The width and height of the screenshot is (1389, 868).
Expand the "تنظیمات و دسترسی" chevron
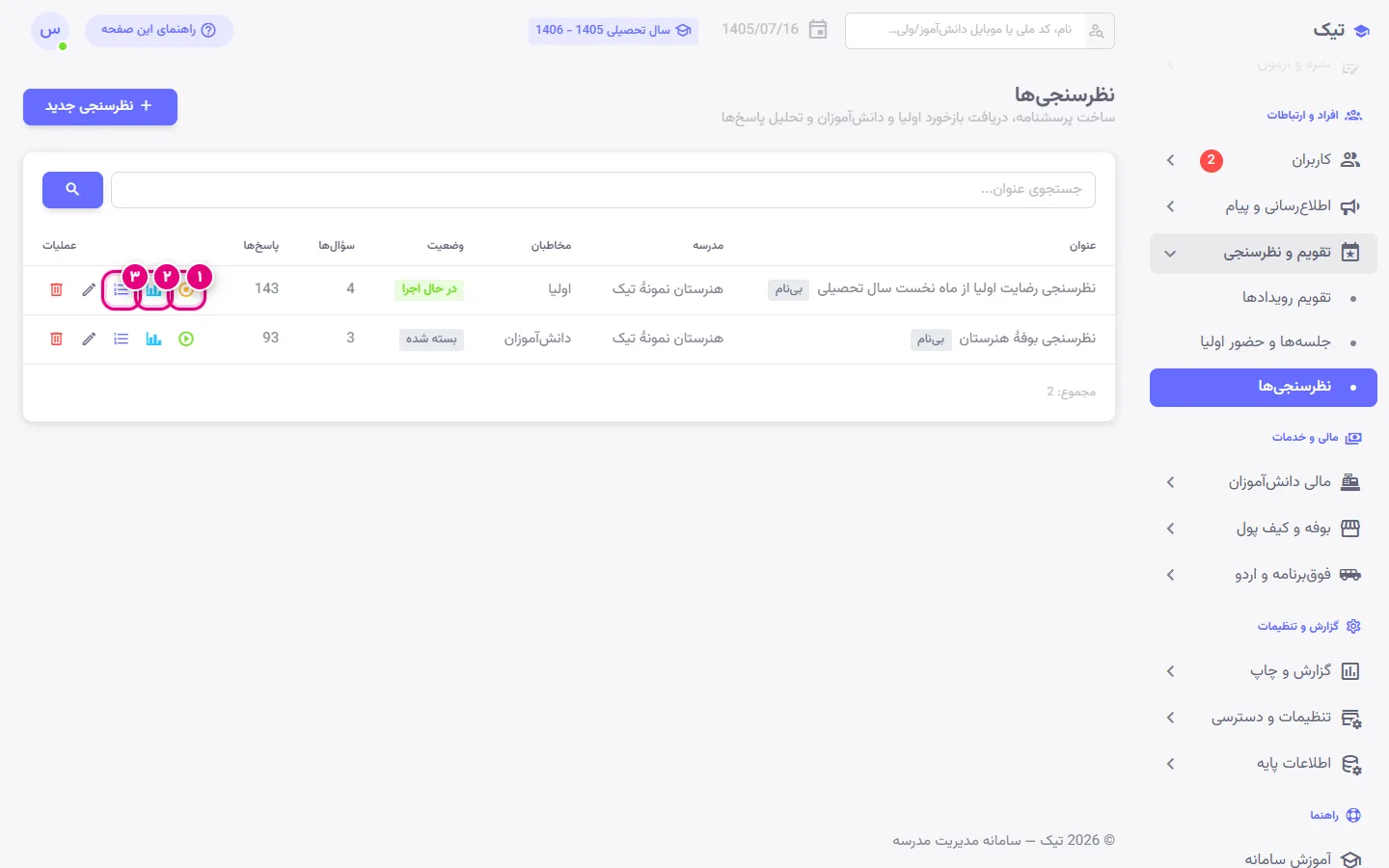tap(1171, 718)
